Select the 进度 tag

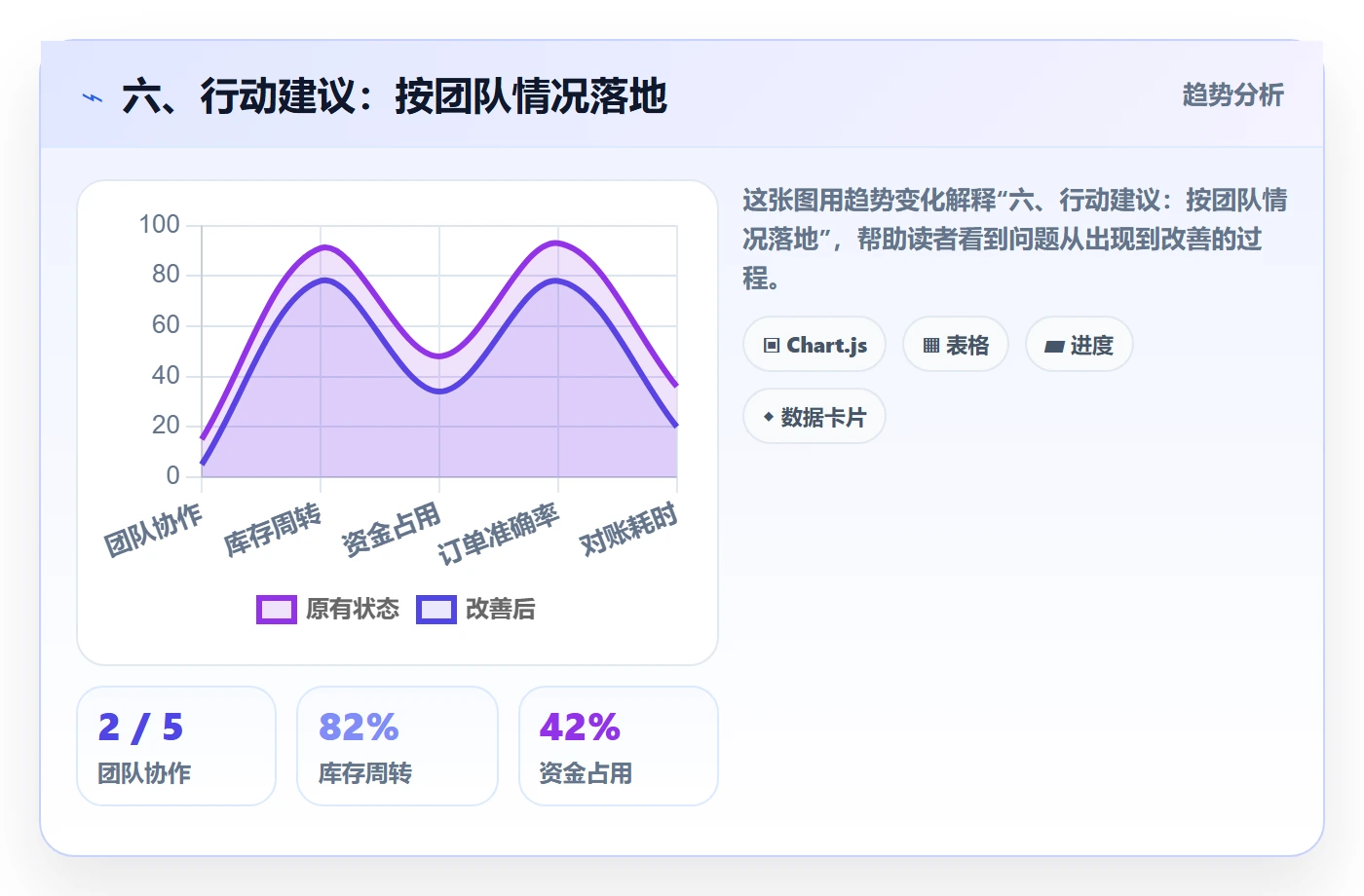1080,344
